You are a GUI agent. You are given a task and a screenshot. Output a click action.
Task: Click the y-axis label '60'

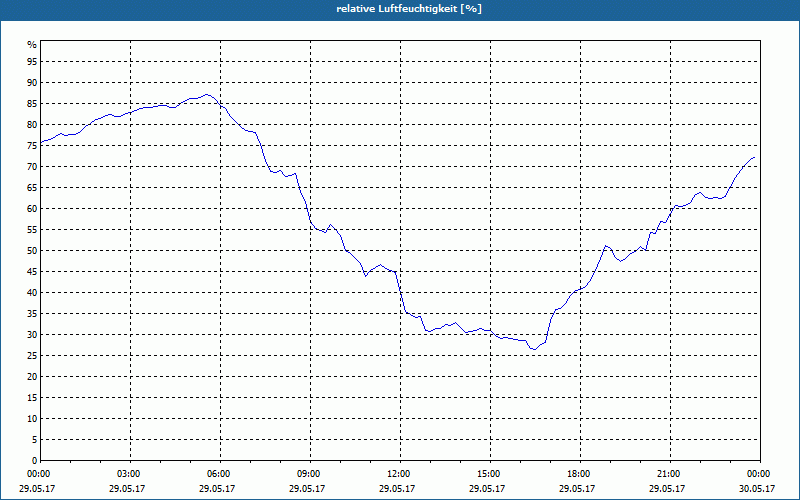point(32,209)
